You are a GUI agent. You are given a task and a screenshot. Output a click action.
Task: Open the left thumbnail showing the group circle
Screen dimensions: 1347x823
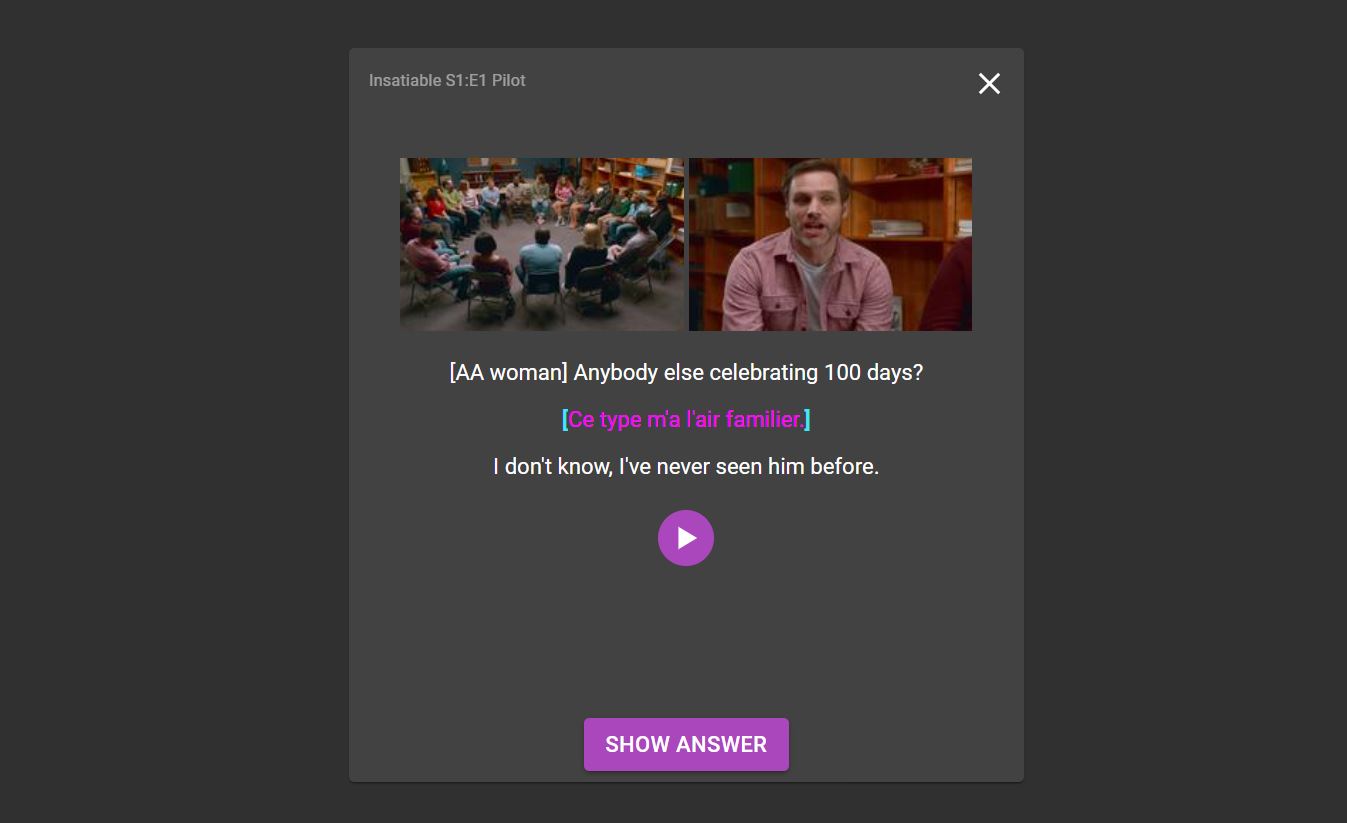[x=542, y=244]
